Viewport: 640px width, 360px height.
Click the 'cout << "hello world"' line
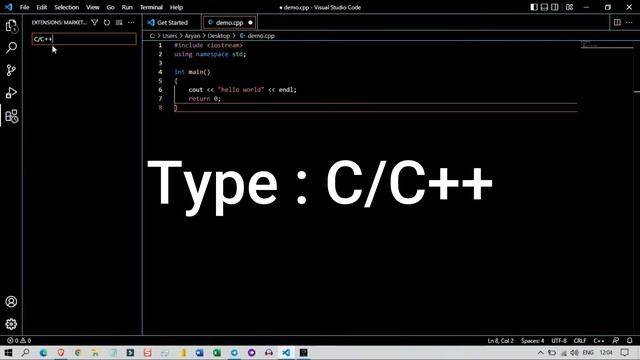[242, 90]
